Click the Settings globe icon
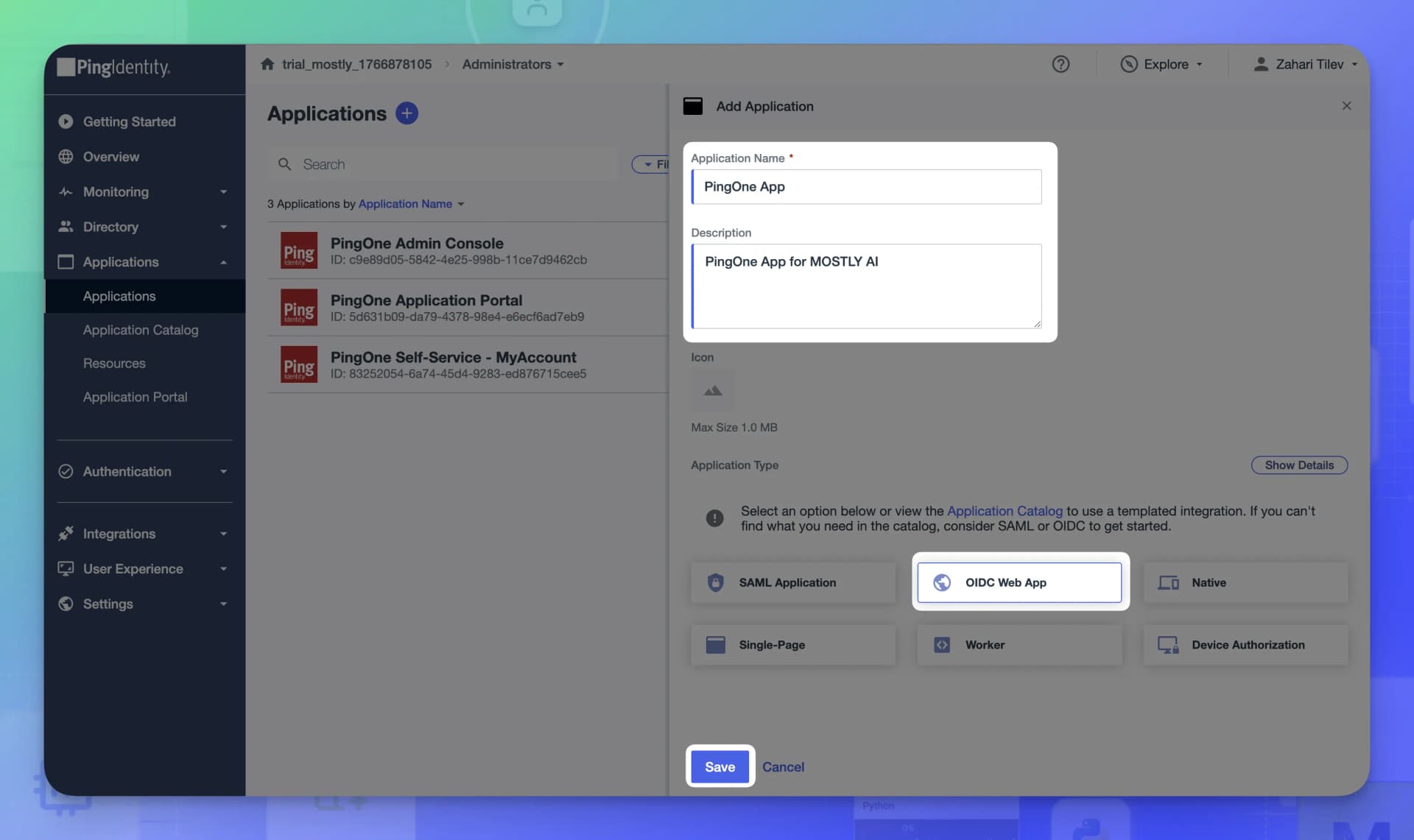Viewport: 1414px width, 840px height. click(66, 604)
